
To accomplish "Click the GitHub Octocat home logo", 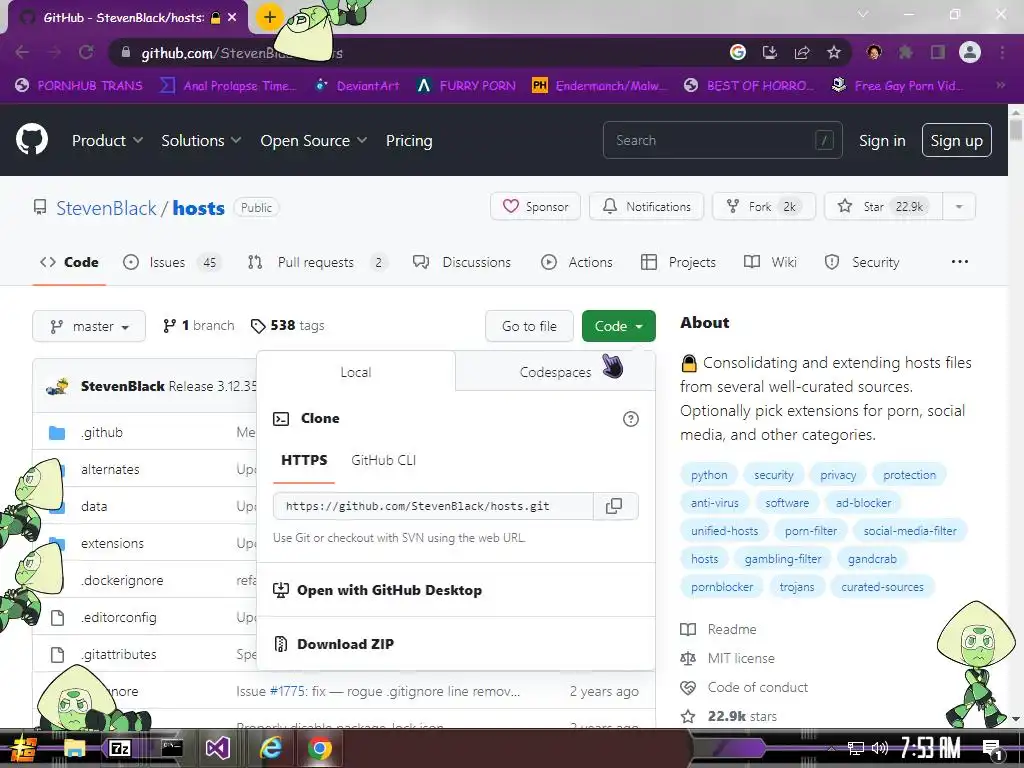I will point(31,140).
